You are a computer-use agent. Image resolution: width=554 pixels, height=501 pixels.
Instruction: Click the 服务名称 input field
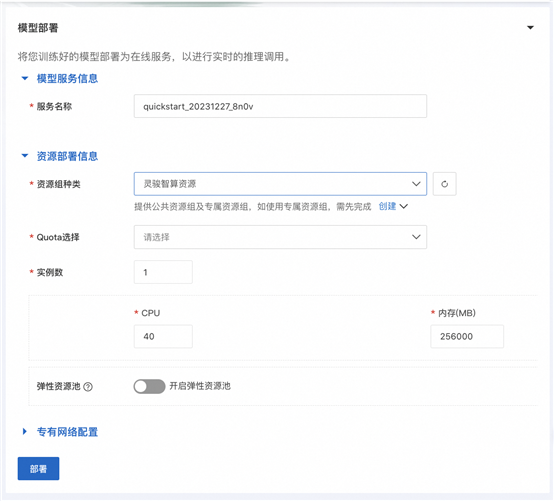280,106
